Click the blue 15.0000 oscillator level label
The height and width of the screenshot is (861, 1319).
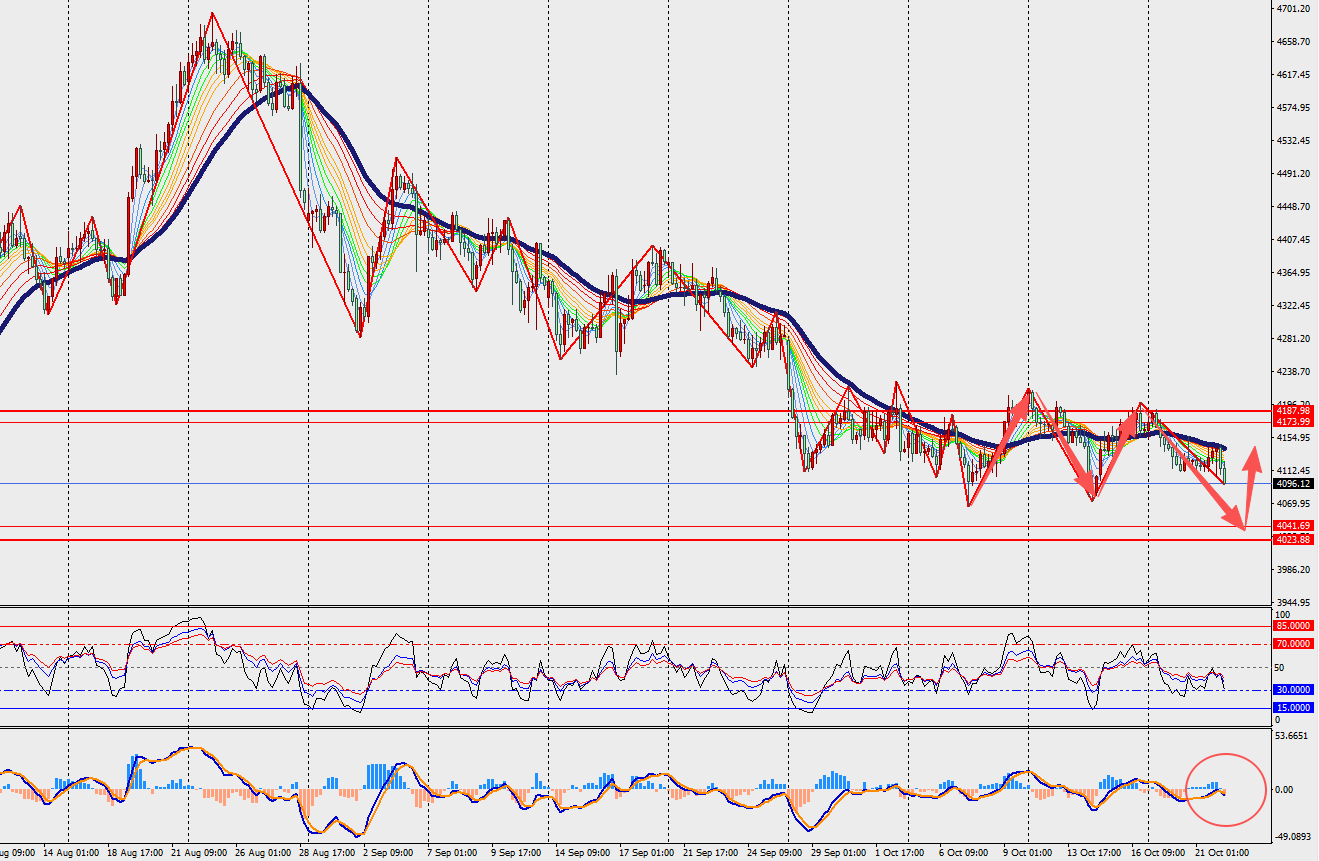pos(1293,708)
